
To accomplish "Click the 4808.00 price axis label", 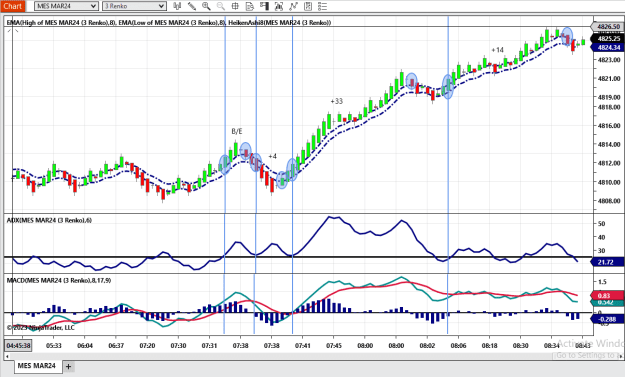I will click(x=609, y=201).
